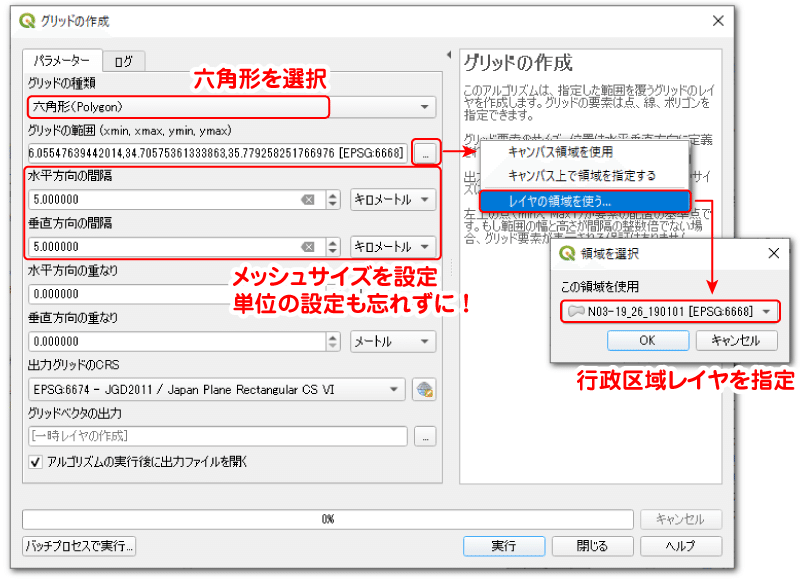Click the ヘルプ button
Screen dimensions: 800x579
(x=681, y=546)
